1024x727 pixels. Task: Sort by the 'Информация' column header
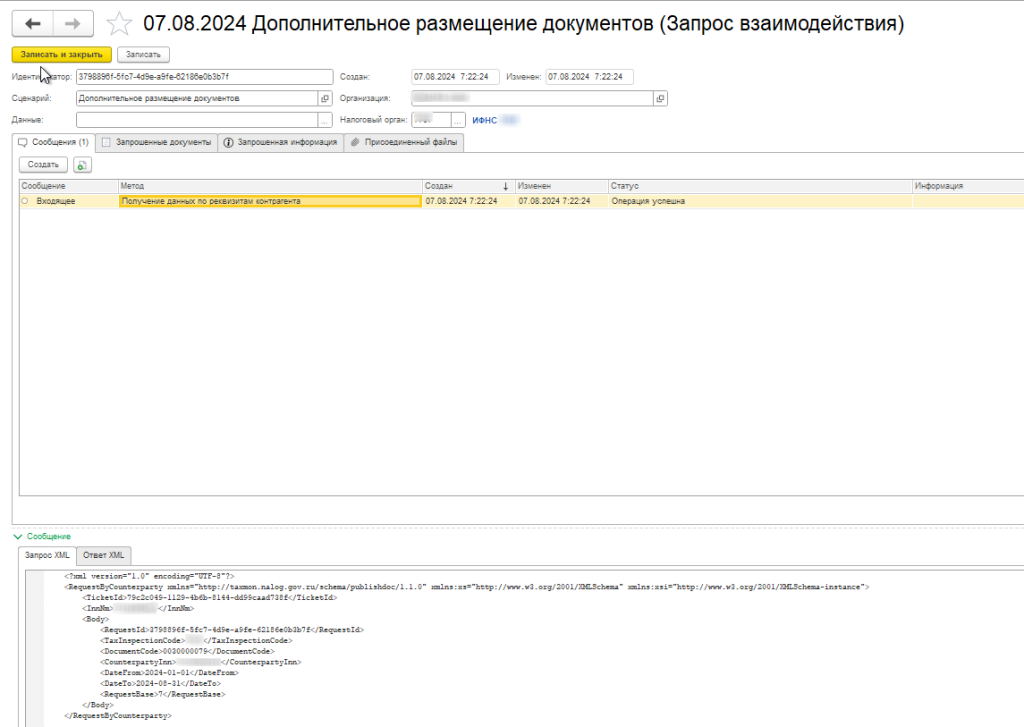click(x=968, y=186)
